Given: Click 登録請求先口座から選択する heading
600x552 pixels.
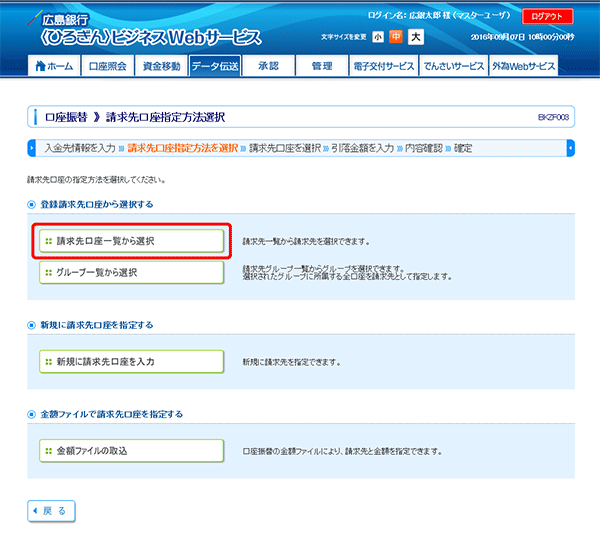Looking at the screenshot, I should (x=97, y=205).
